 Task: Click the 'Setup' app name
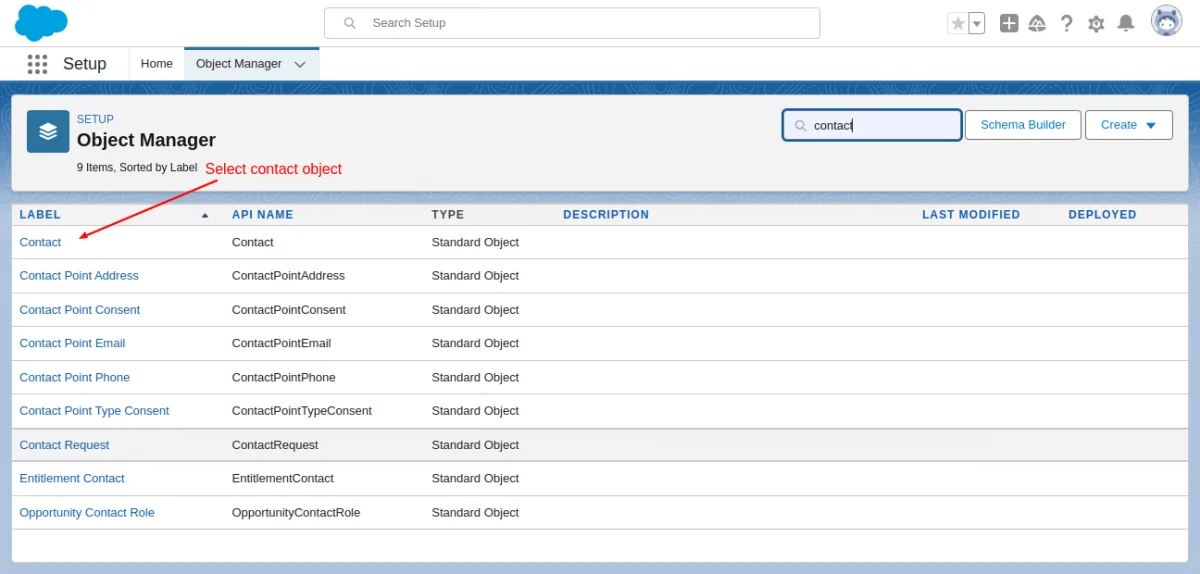pyautogui.click(x=84, y=64)
